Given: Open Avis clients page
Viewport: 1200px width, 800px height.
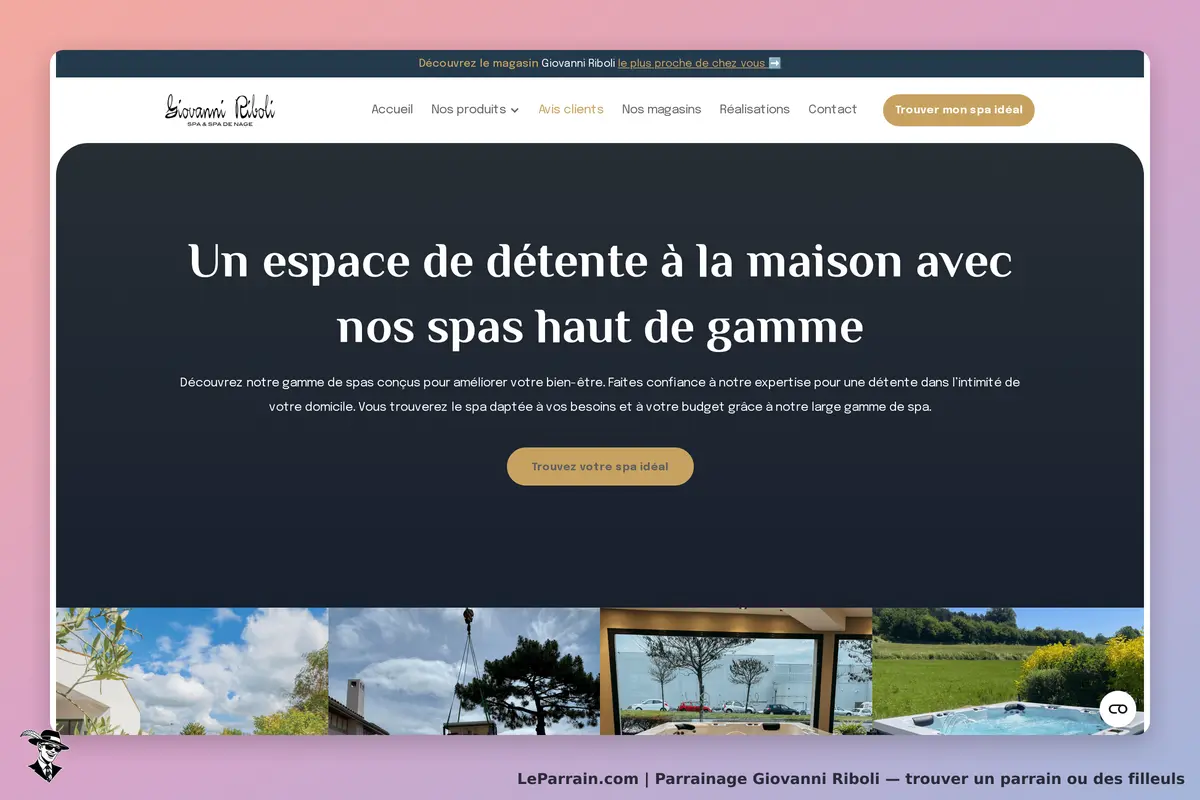Looking at the screenshot, I should (571, 110).
